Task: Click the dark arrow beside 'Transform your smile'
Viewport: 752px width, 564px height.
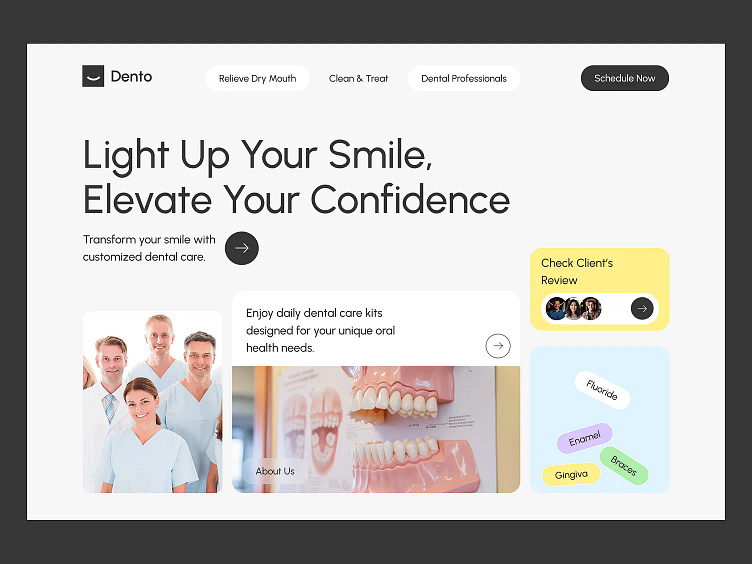Action: tap(242, 248)
